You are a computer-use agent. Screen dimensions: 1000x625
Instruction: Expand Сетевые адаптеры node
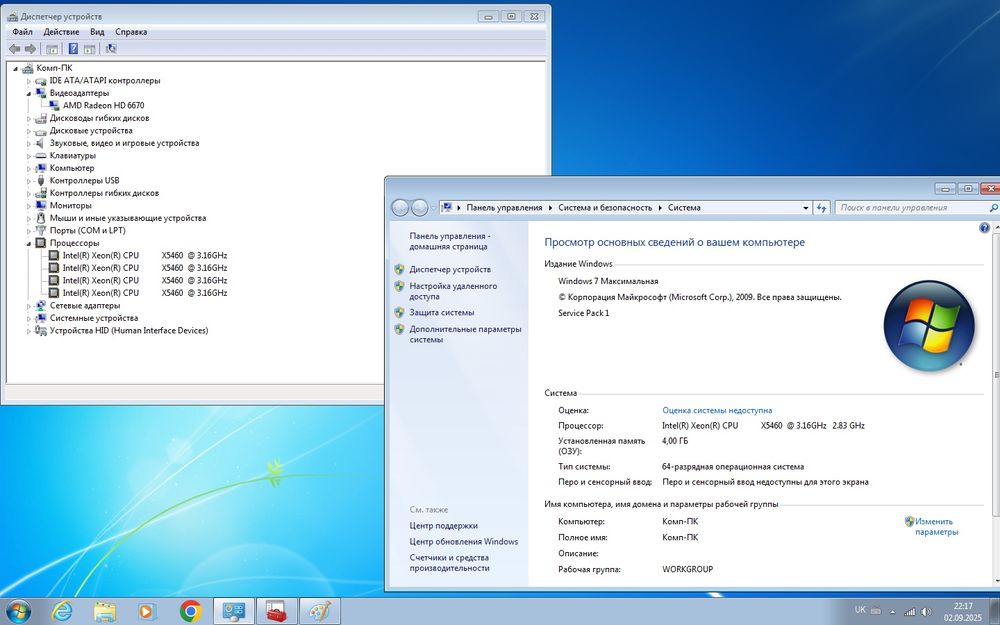(29, 306)
